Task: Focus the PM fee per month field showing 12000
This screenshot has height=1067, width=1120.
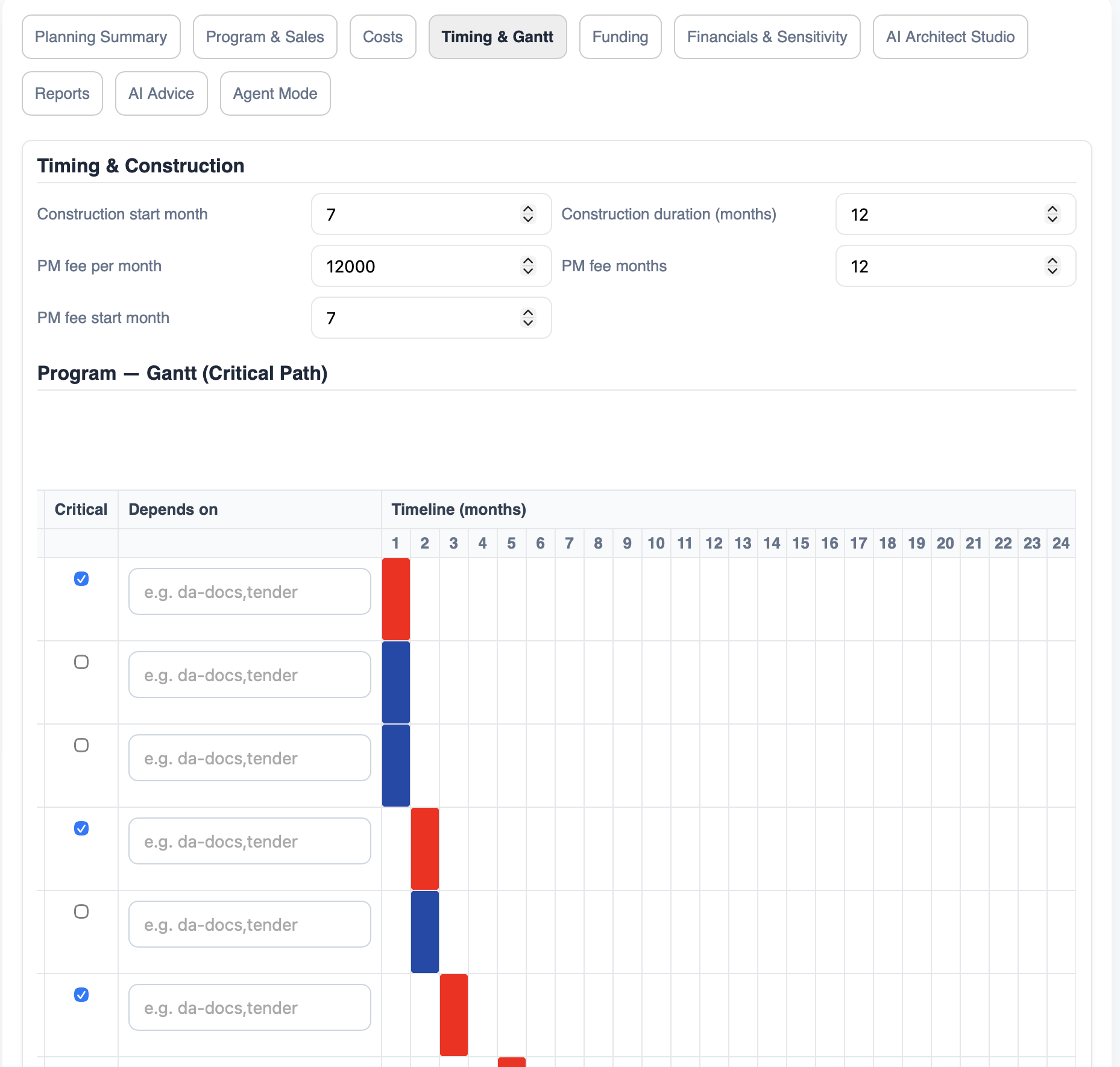Action: 431,266
